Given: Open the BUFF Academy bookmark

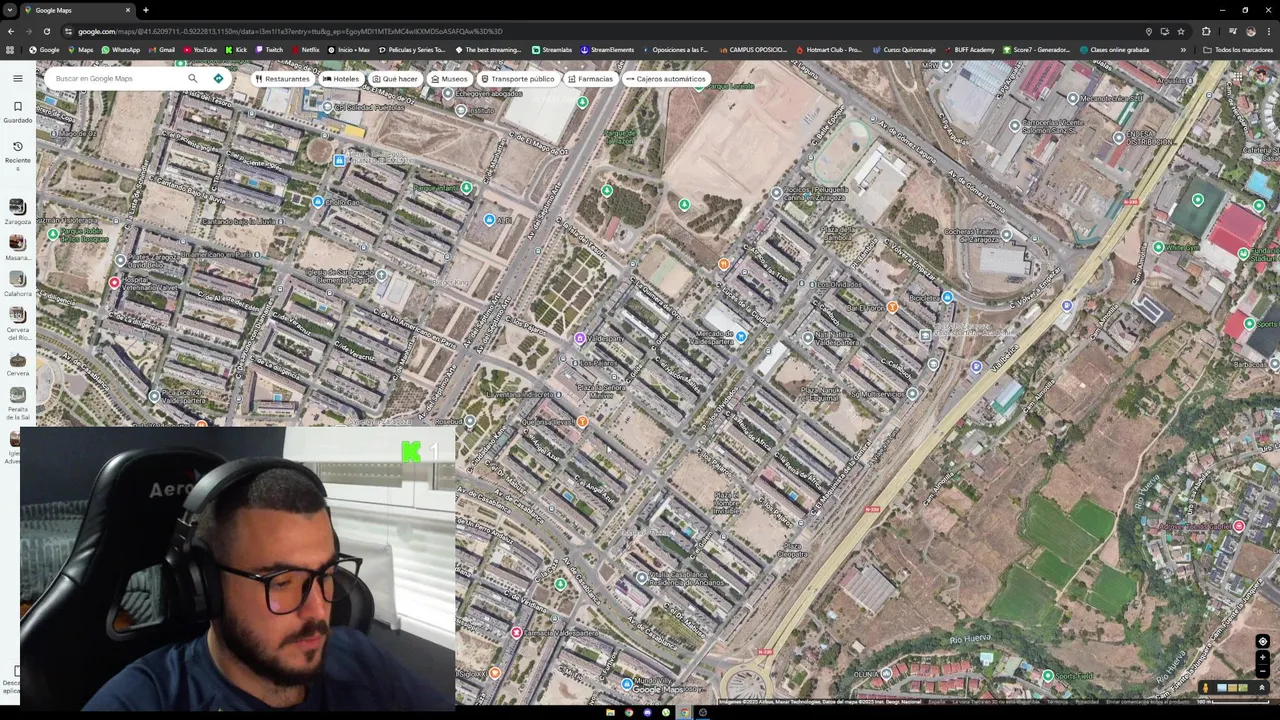Looking at the screenshot, I should tap(969, 50).
